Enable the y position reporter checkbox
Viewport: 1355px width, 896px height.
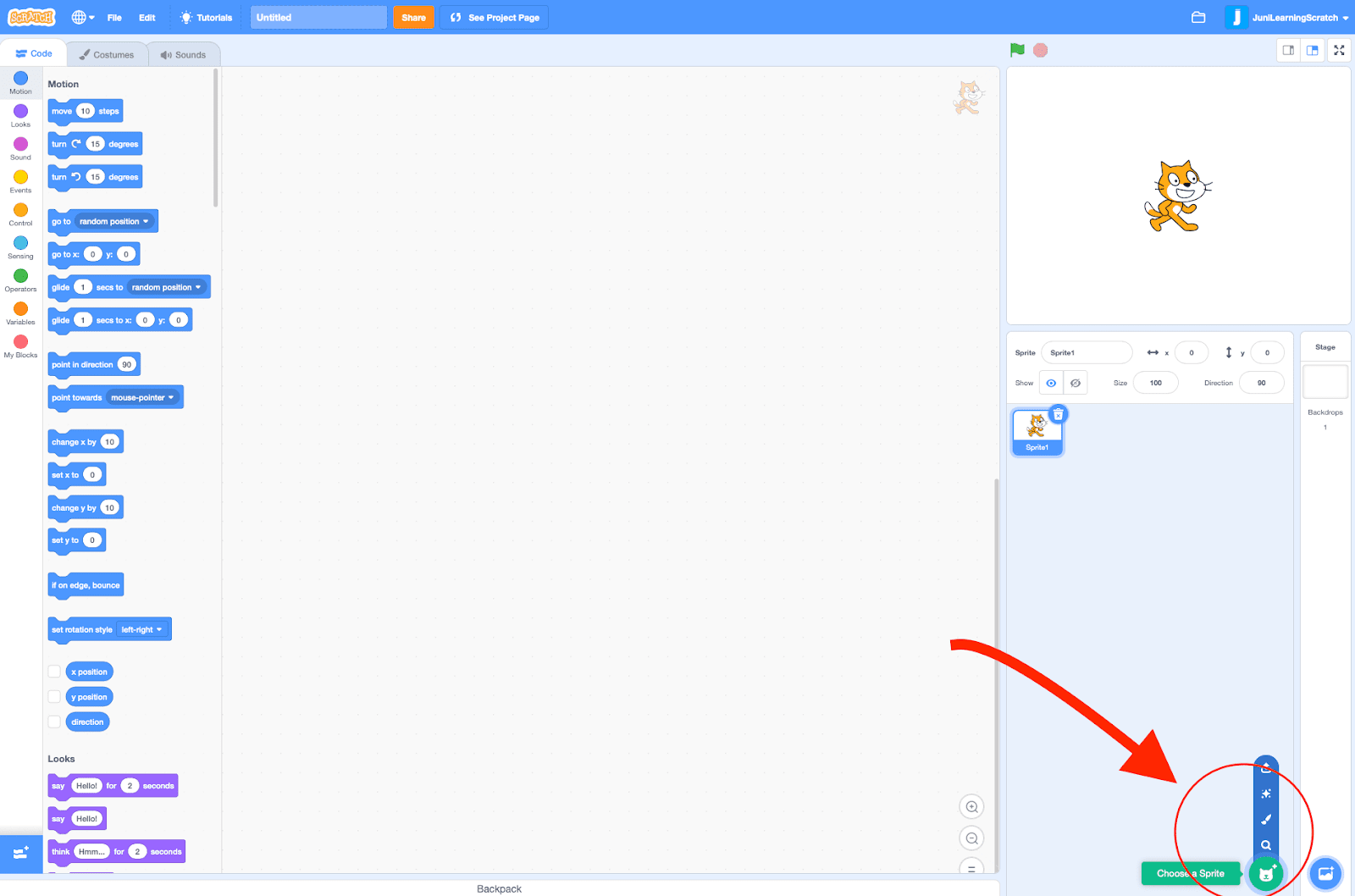(x=54, y=697)
